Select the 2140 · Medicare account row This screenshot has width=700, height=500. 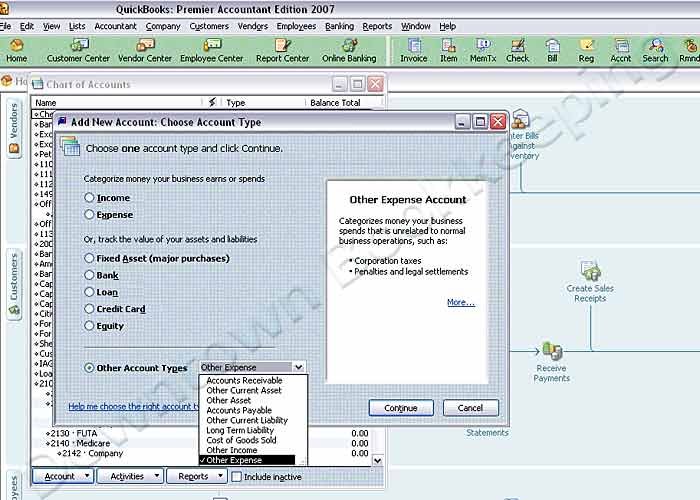coord(202,443)
